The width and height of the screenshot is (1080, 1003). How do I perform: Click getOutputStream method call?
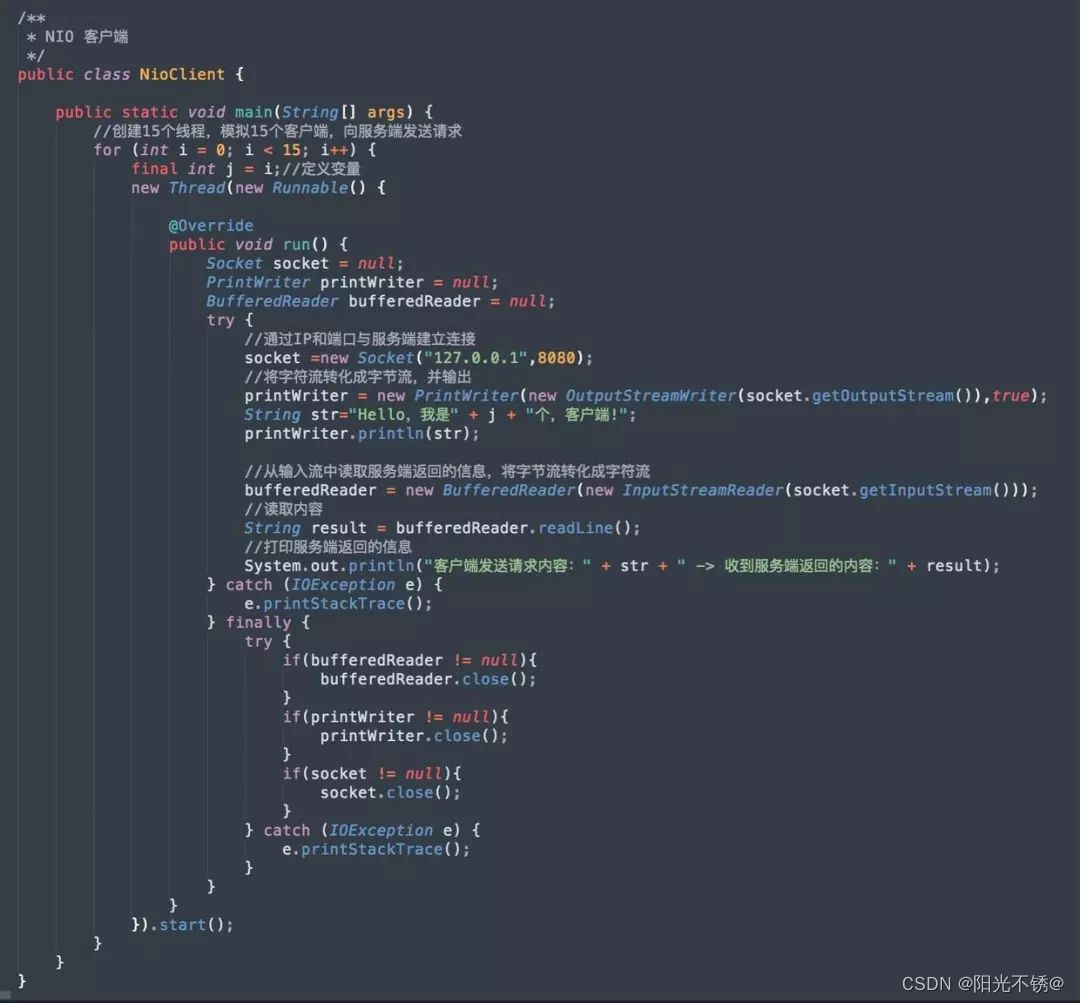[x=883, y=396]
